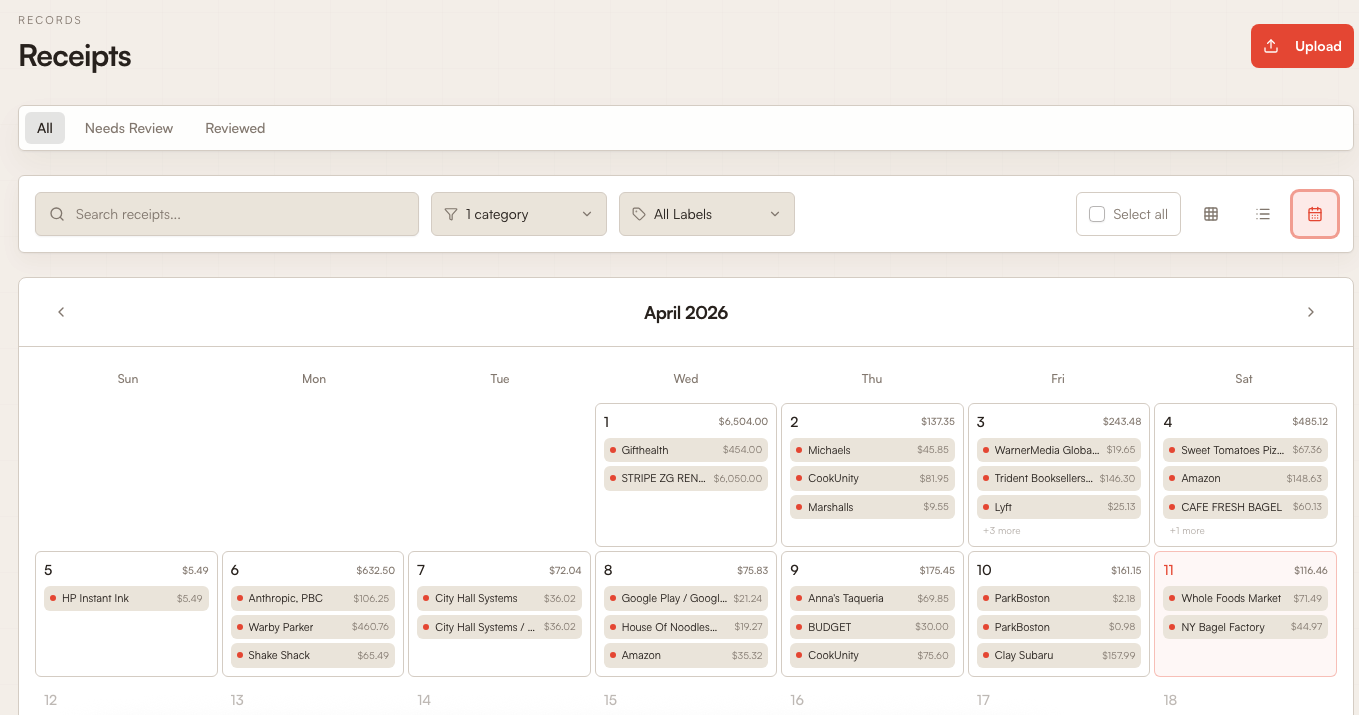Switch to grid view of receipts
This screenshot has width=1359, height=715.
pos(1211,214)
